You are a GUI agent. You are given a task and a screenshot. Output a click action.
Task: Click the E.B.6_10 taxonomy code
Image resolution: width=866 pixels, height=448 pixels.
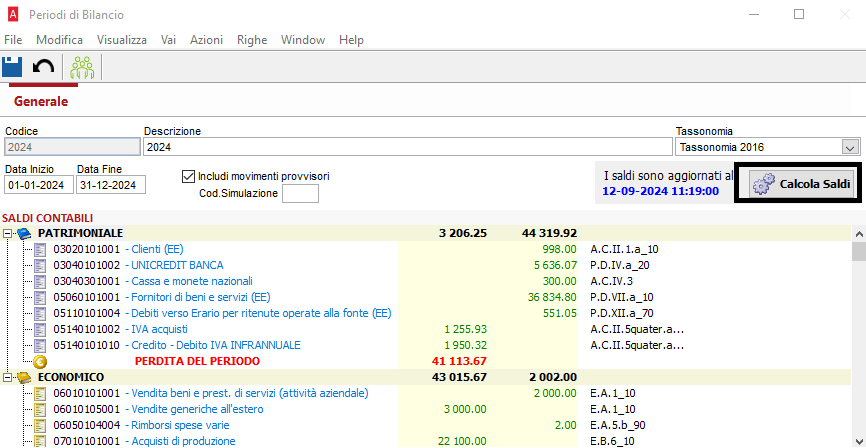coord(612,441)
